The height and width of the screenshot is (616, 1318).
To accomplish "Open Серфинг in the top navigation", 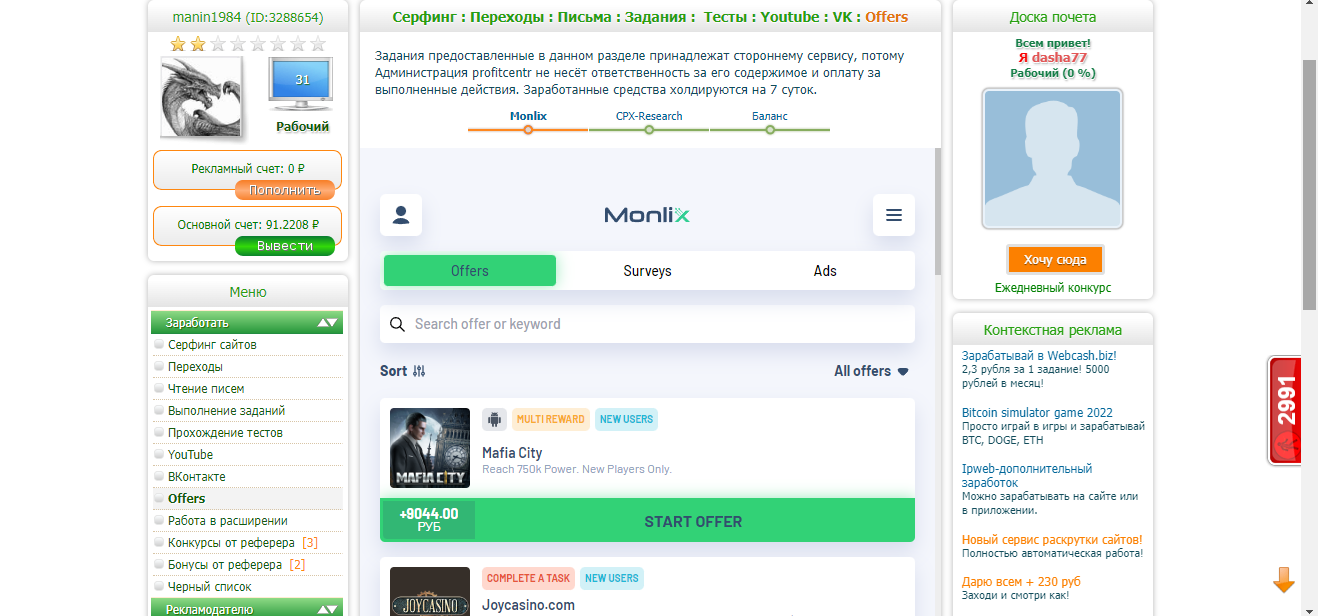I will [x=426, y=17].
